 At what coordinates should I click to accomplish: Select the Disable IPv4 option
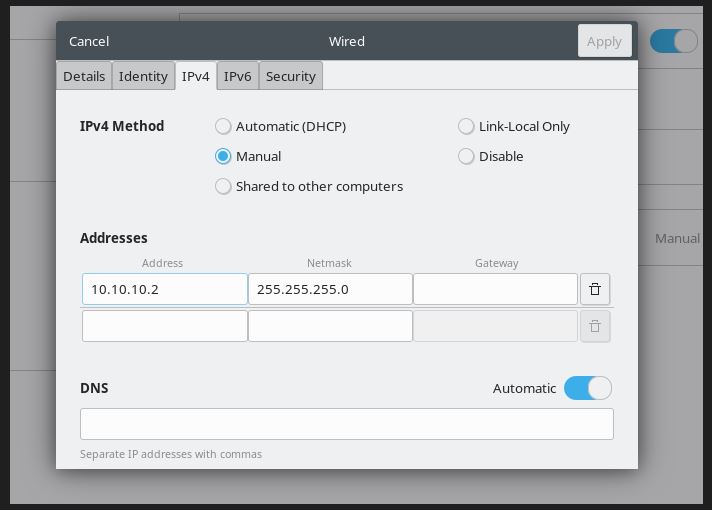pos(466,157)
